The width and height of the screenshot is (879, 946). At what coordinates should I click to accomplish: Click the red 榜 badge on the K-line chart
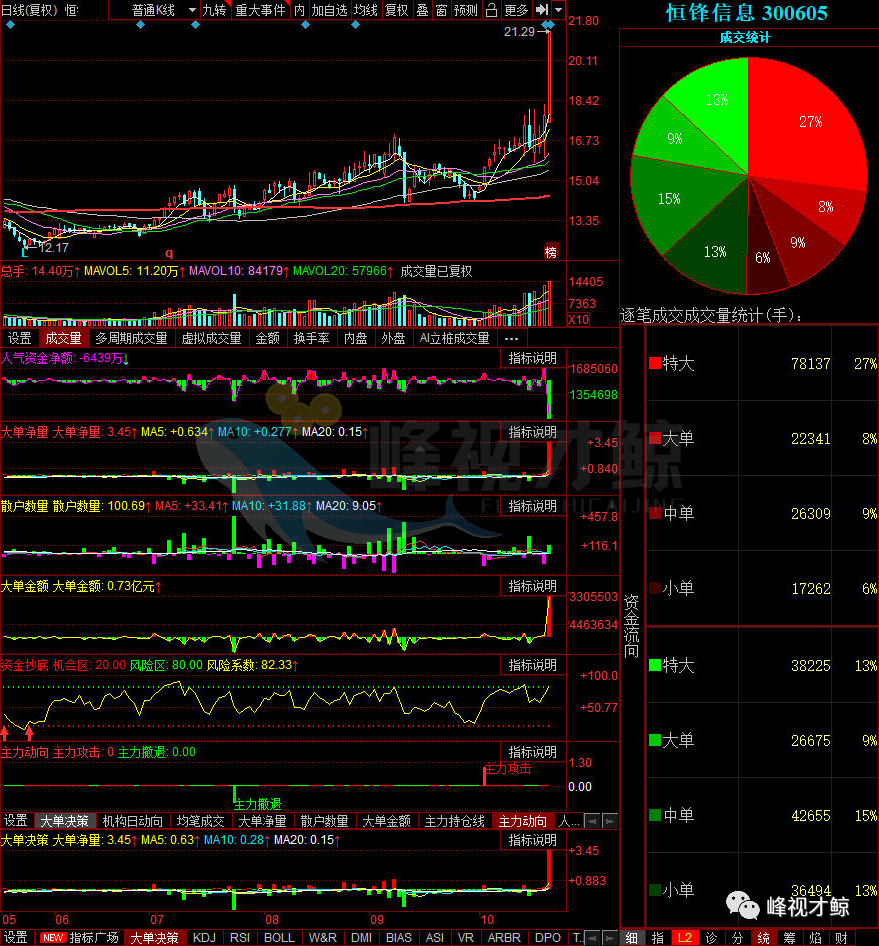pyautogui.click(x=550, y=252)
